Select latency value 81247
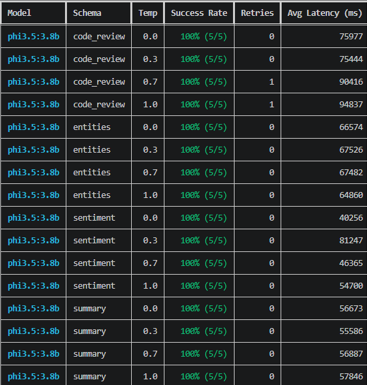367x385 pixels. [x=351, y=240]
